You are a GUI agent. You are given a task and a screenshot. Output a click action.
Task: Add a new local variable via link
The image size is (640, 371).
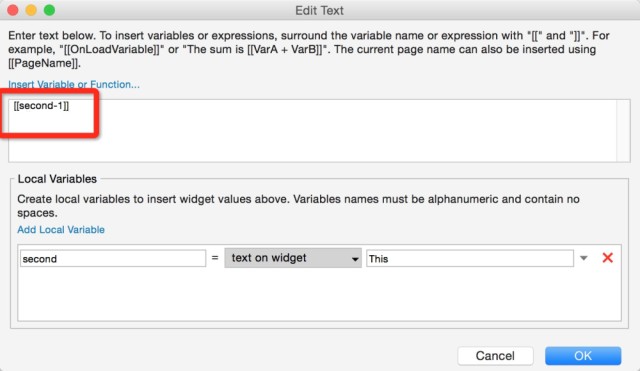click(x=61, y=229)
